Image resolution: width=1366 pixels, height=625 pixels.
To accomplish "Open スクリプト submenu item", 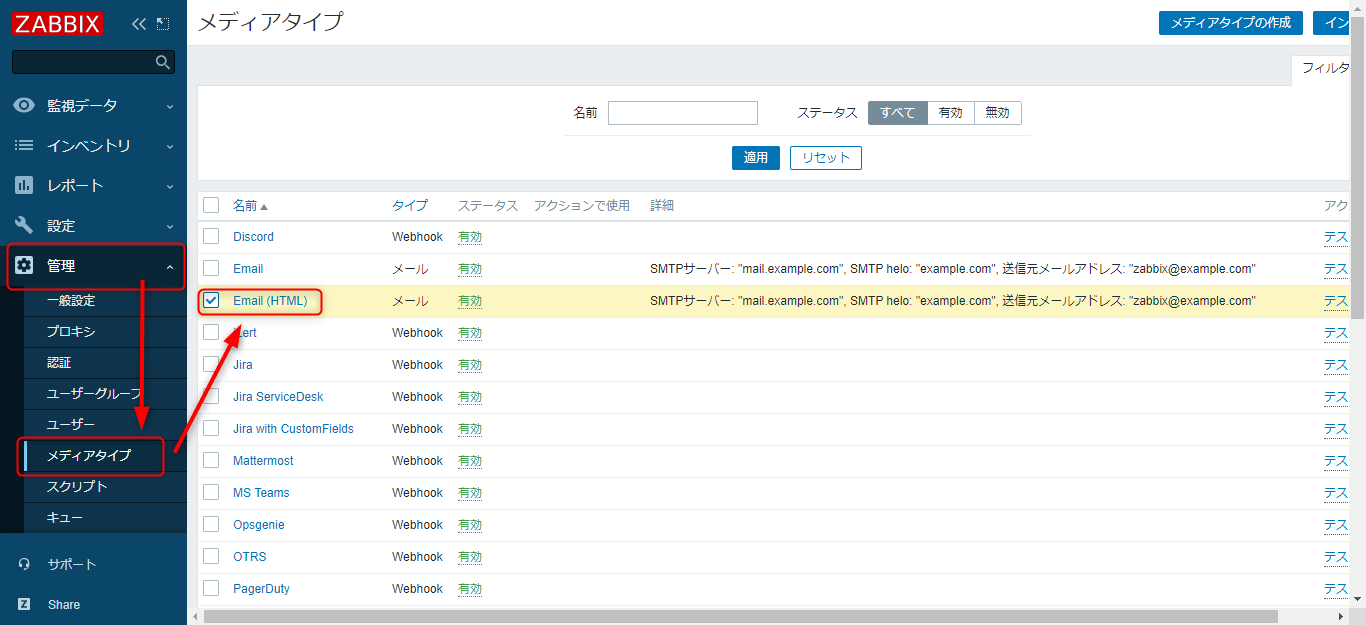I will point(105,486).
